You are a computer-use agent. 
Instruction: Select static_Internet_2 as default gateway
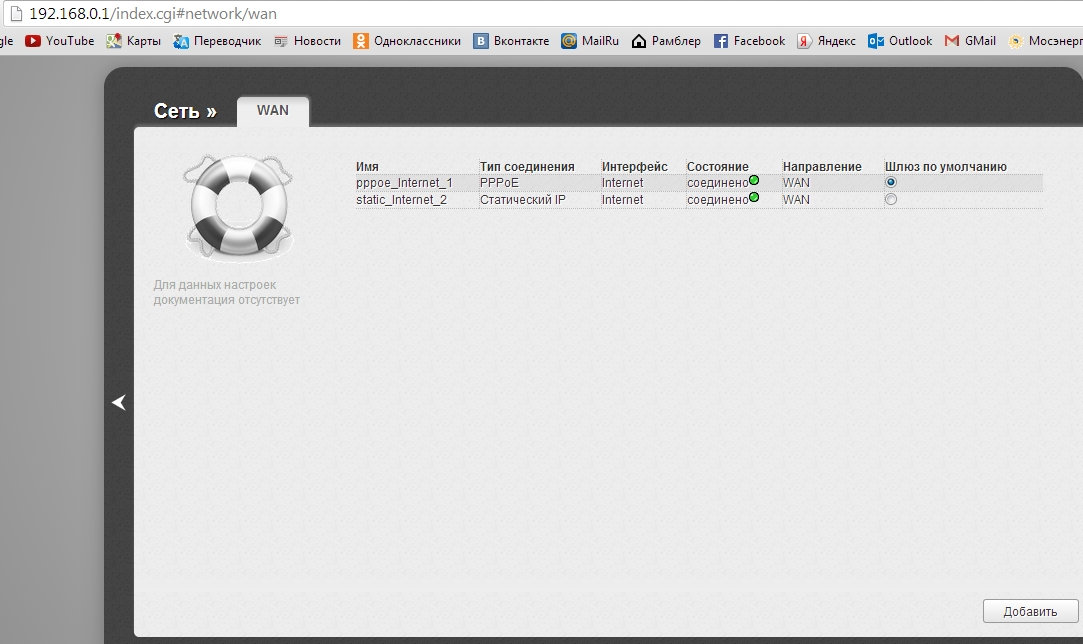(891, 200)
